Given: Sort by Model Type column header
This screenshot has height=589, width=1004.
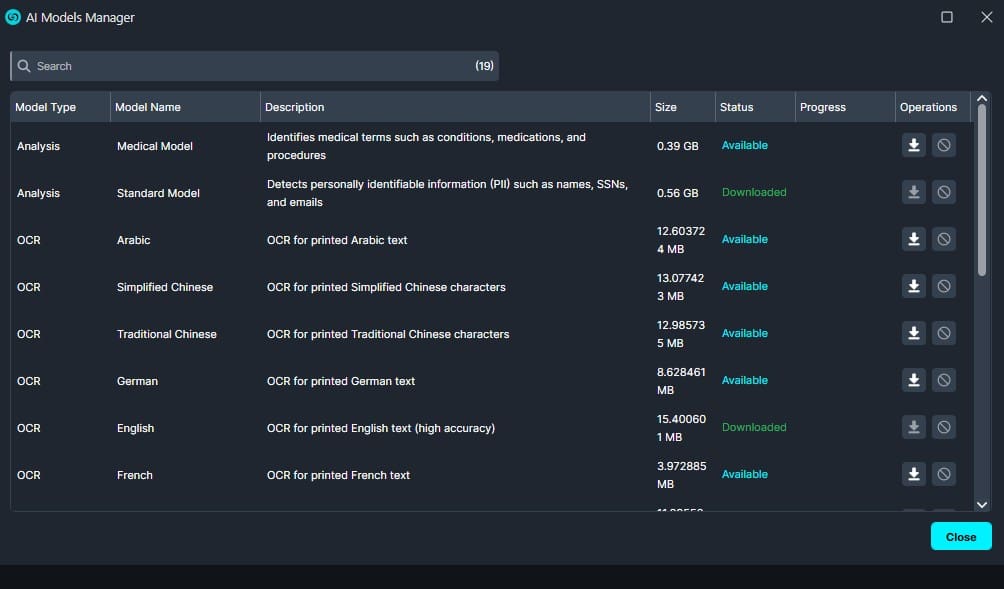Looking at the screenshot, I should [x=46, y=107].
